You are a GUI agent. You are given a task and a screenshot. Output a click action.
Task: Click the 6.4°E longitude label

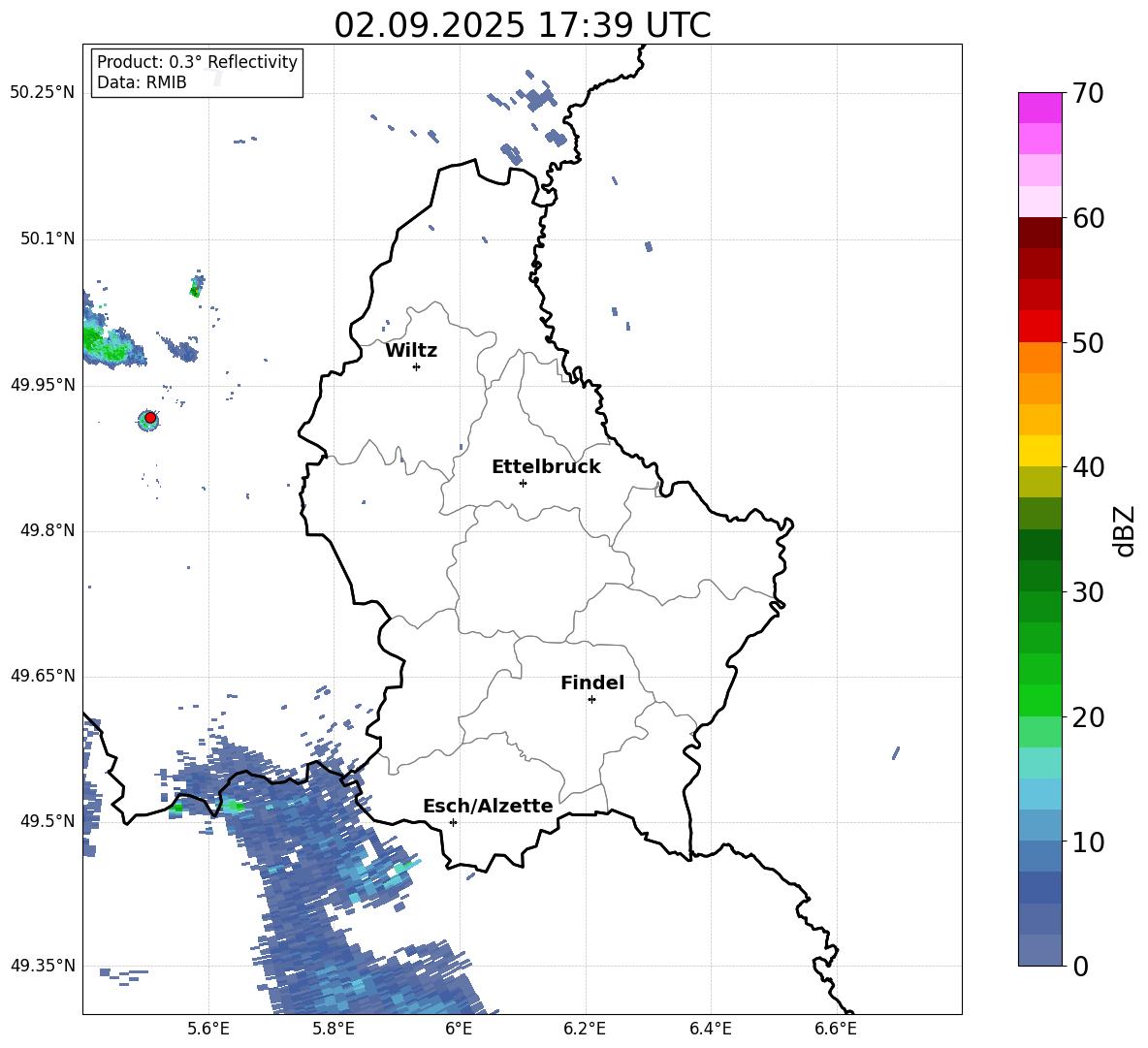710,1030
